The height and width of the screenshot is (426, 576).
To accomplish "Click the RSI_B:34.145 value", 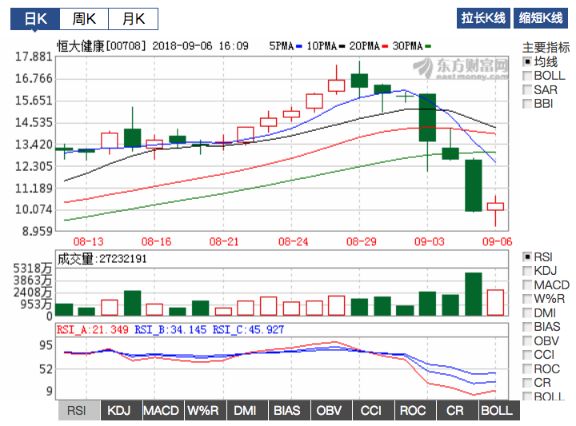I will click(x=170, y=329).
